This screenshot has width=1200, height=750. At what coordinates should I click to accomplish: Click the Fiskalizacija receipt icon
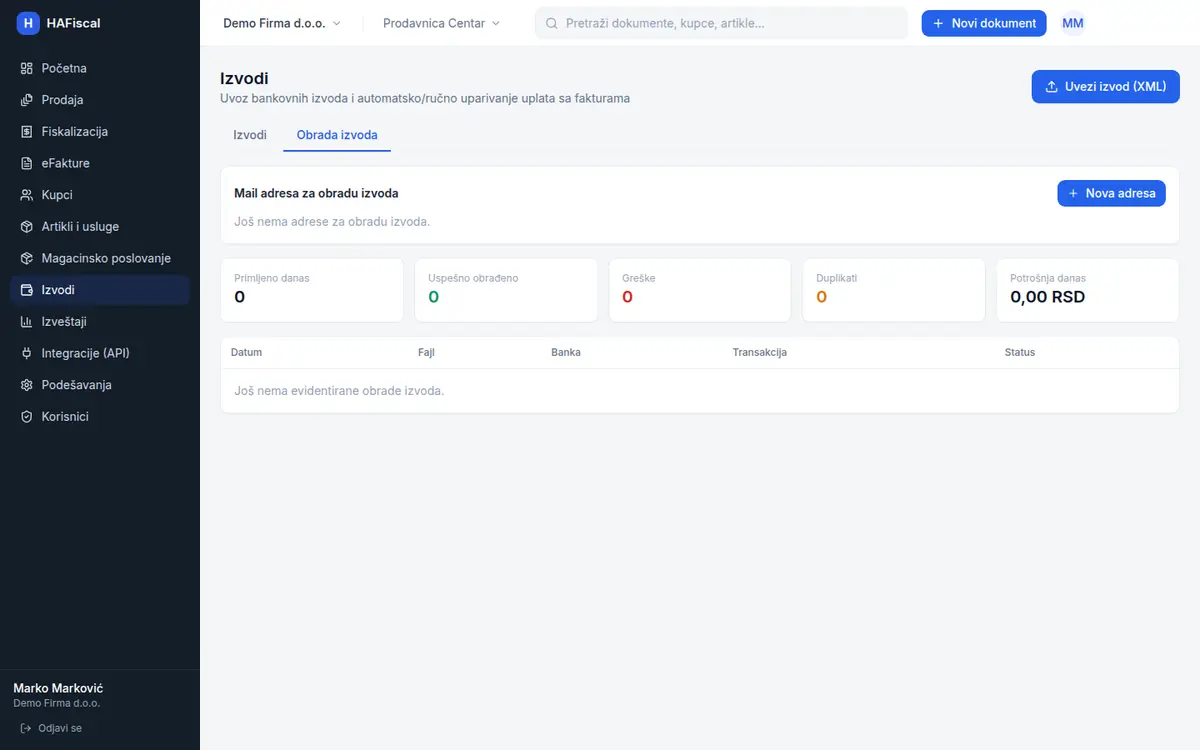coord(27,132)
